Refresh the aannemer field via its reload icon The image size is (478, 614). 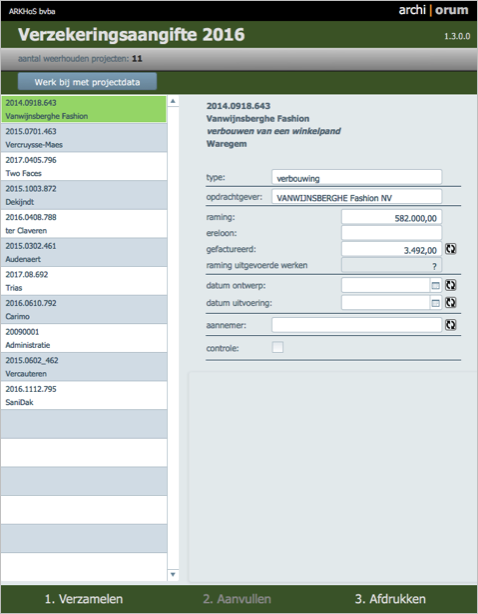pyautogui.click(x=451, y=325)
